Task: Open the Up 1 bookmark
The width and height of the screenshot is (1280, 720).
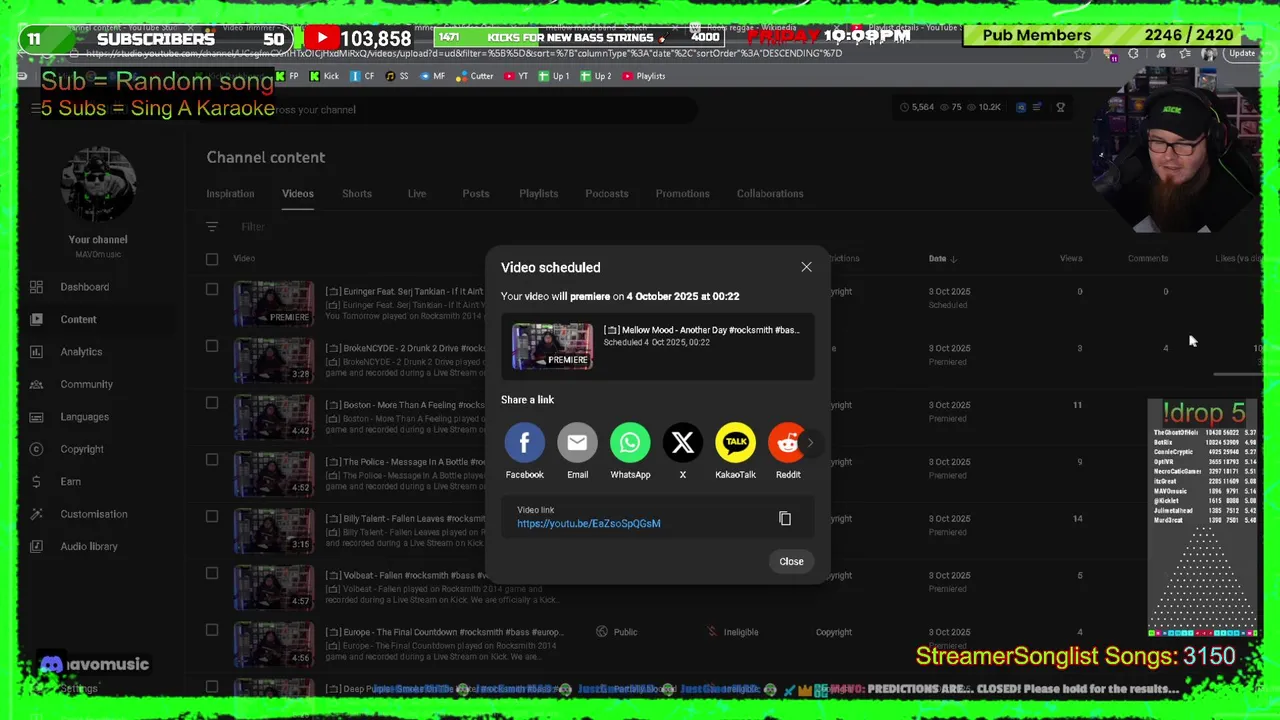Action: [x=554, y=76]
